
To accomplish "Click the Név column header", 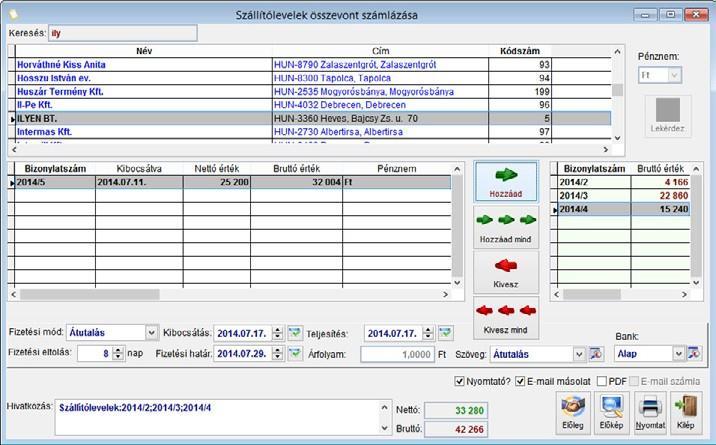I will pos(144,51).
